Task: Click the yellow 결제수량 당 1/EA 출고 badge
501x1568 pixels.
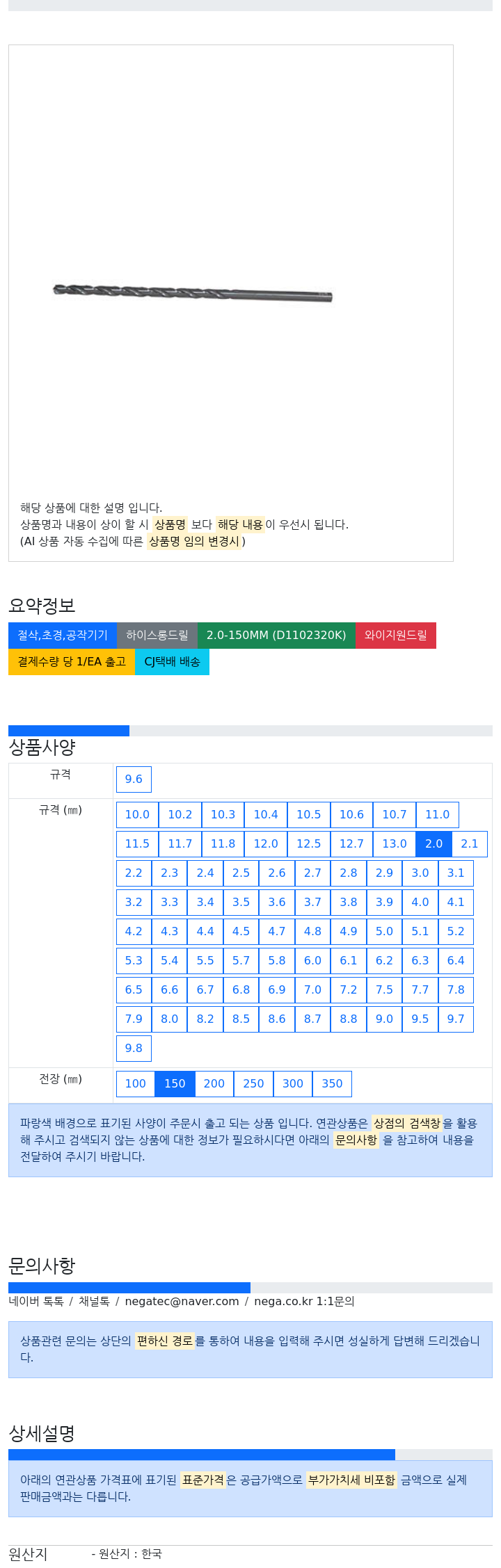Action: [72, 662]
